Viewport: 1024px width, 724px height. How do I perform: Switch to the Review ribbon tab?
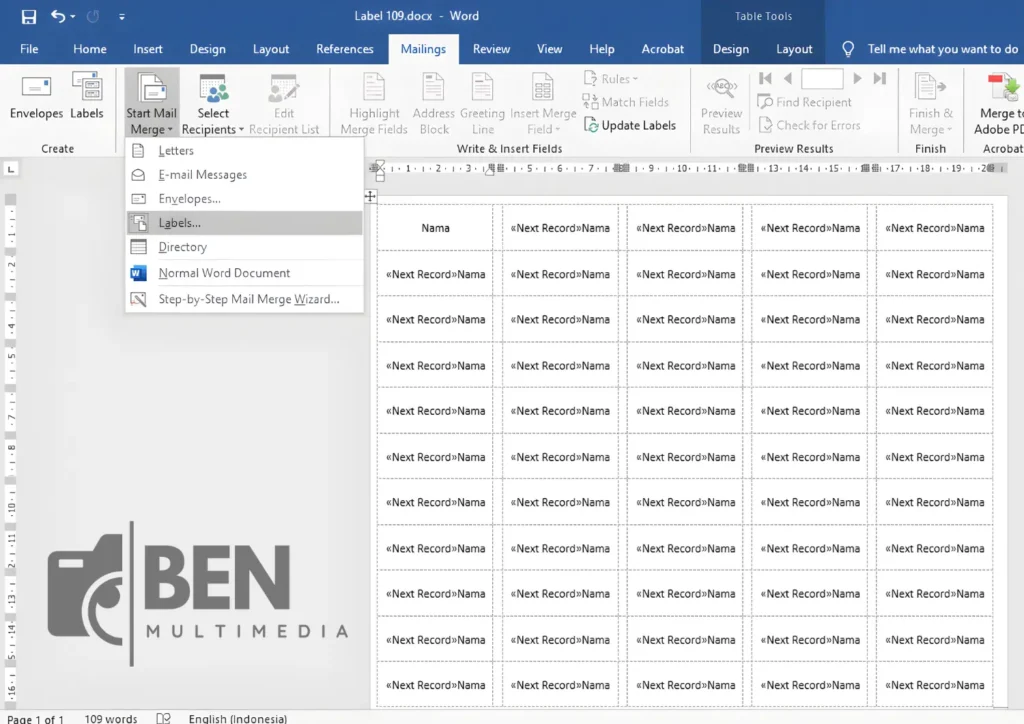pos(491,48)
